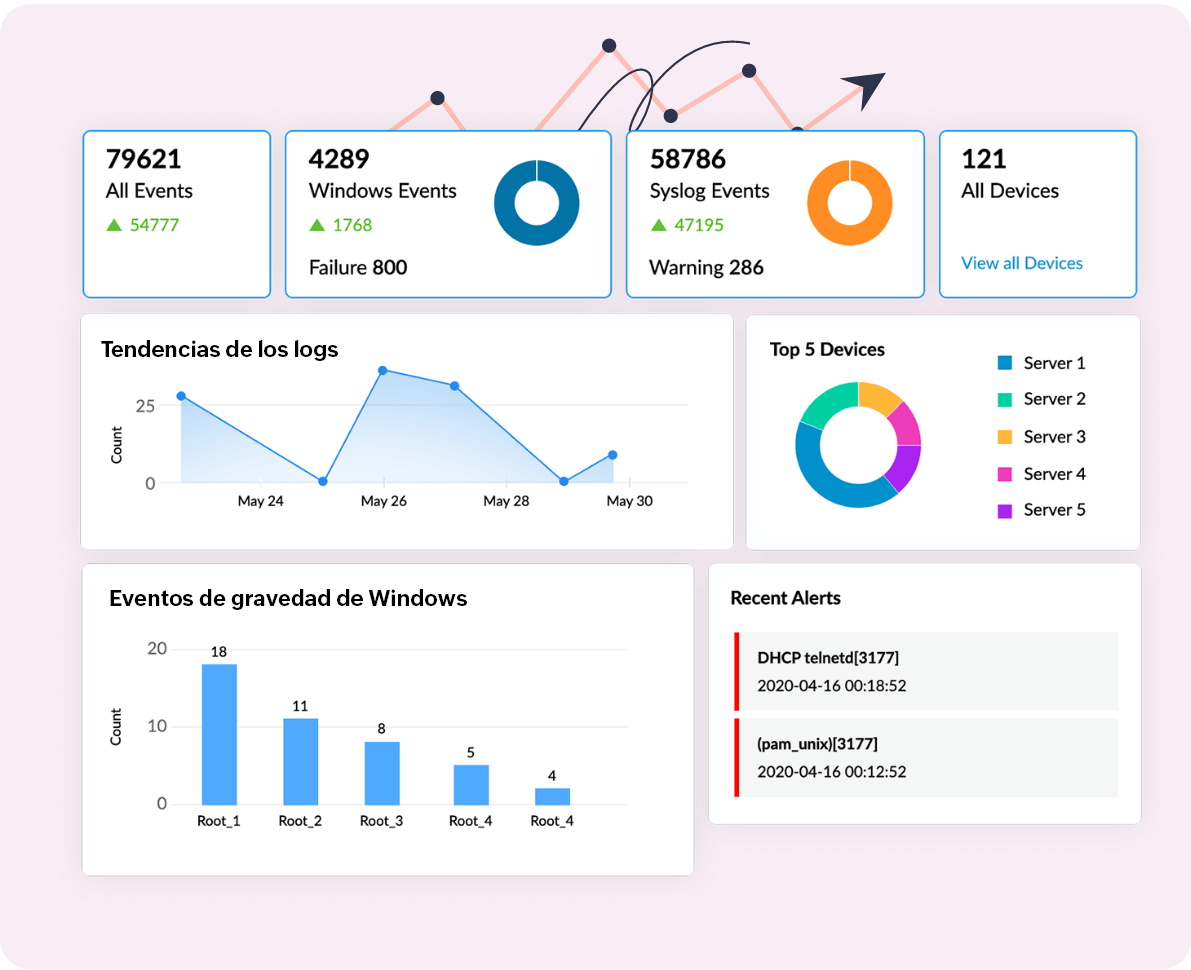The height and width of the screenshot is (970, 1191).
Task: Click the Root_2 axis label
Action: (300, 821)
